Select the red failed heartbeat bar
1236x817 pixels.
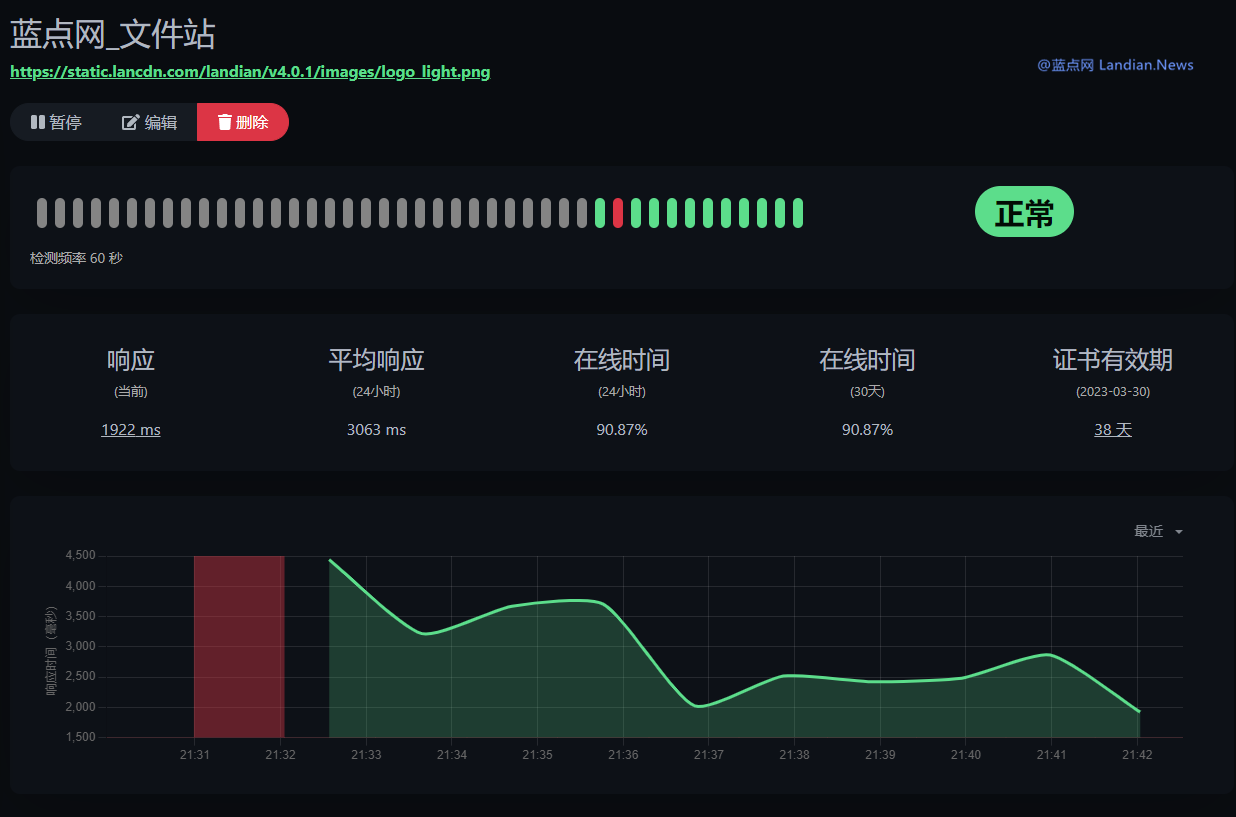point(618,213)
